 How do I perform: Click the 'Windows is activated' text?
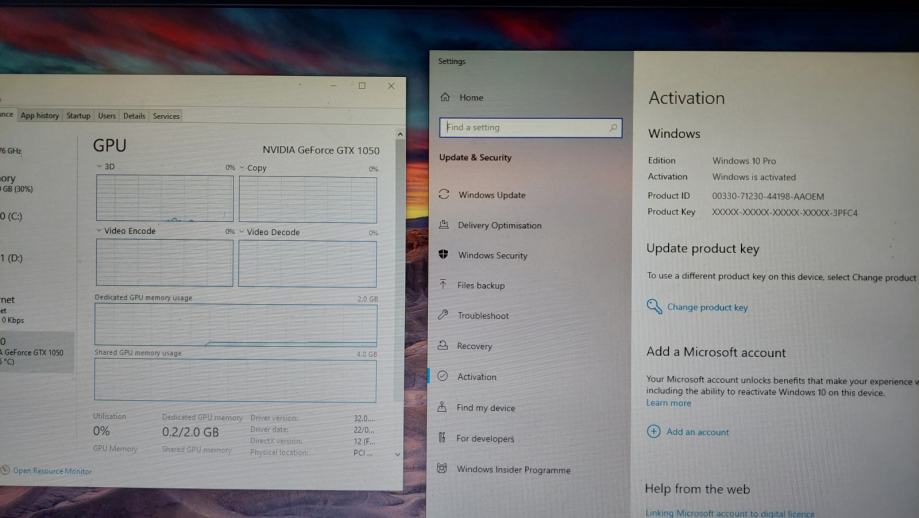(x=754, y=177)
